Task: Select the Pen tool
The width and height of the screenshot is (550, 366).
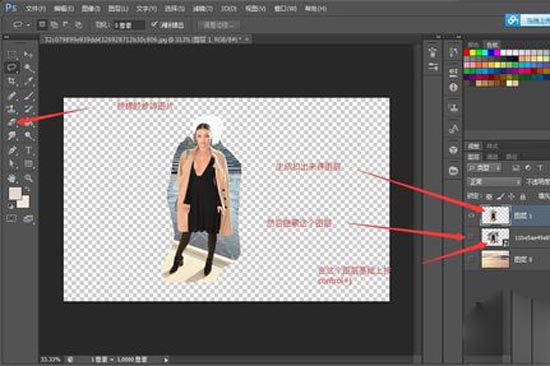Action: [12, 150]
